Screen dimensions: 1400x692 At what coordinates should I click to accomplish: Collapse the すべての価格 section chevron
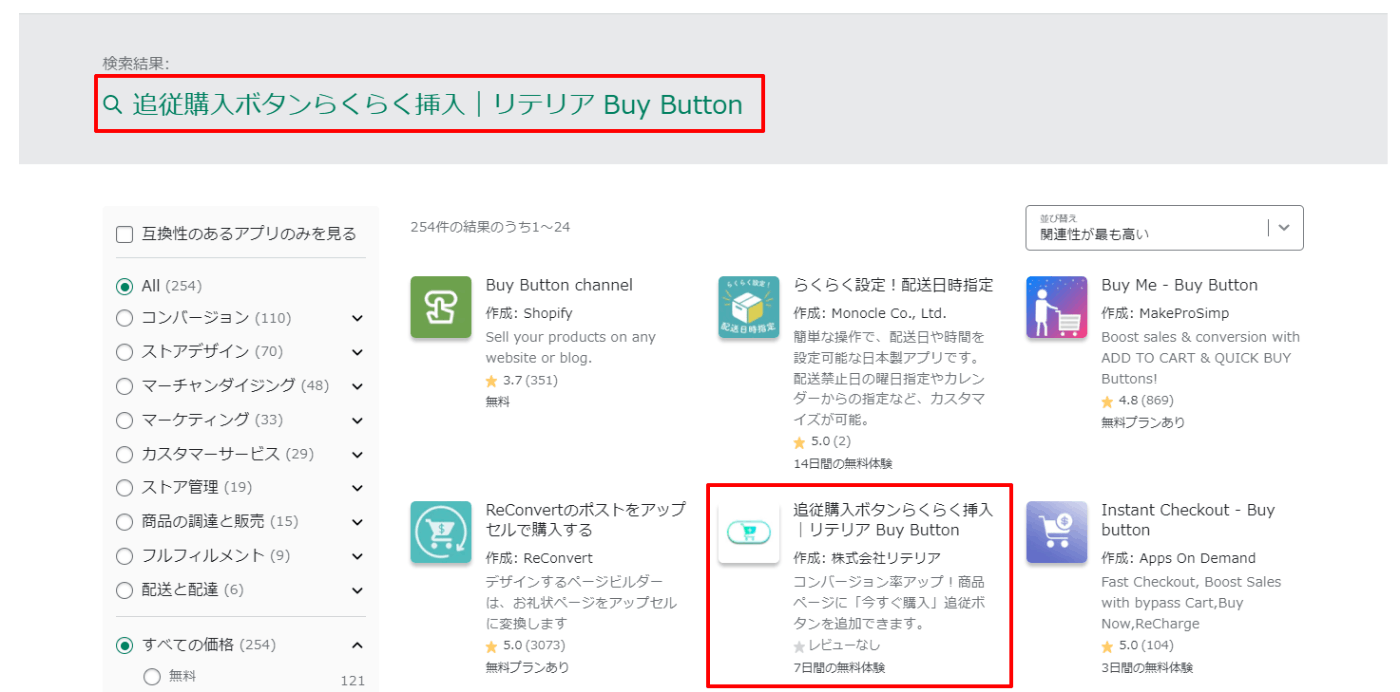357,645
